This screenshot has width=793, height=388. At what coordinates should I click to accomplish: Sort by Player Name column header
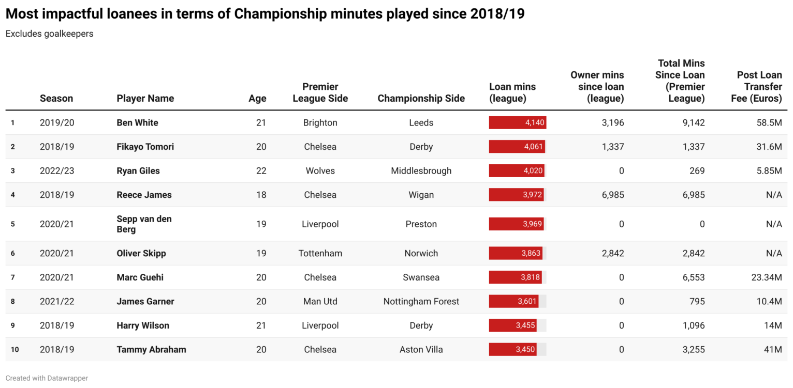(145, 99)
